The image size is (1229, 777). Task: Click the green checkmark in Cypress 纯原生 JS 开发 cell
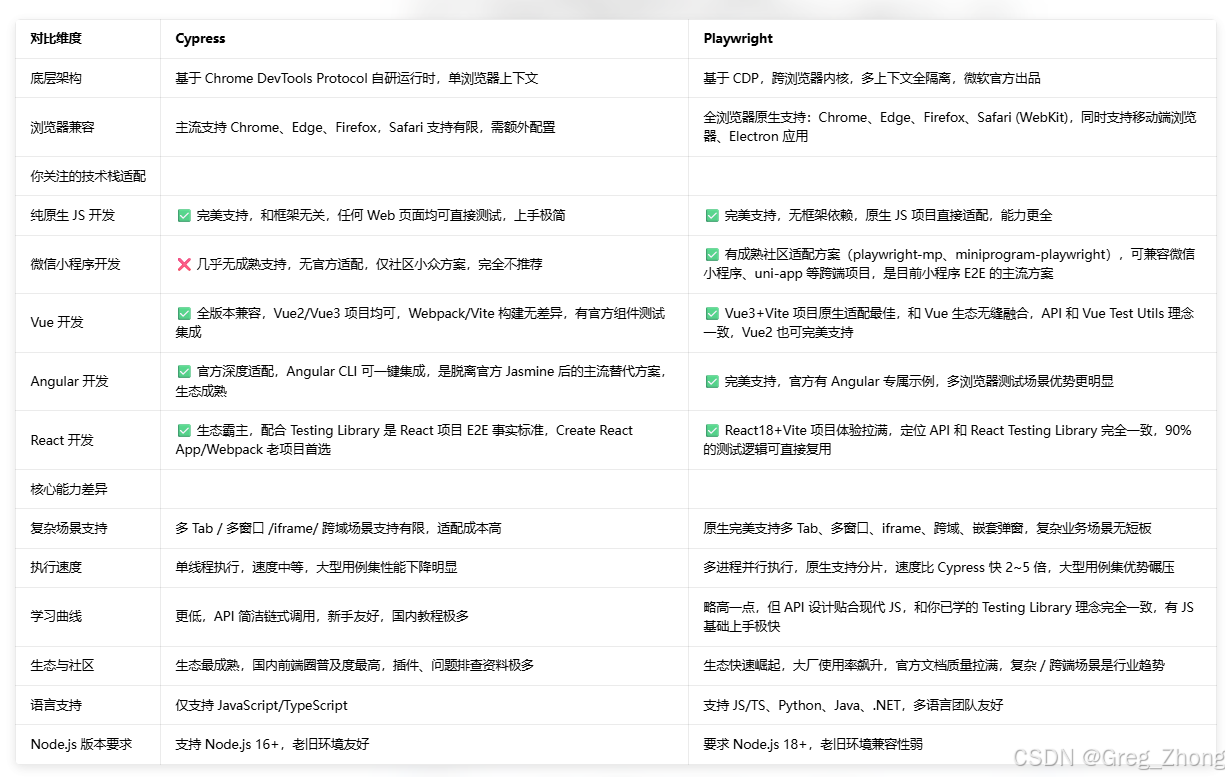click(184, 215)
